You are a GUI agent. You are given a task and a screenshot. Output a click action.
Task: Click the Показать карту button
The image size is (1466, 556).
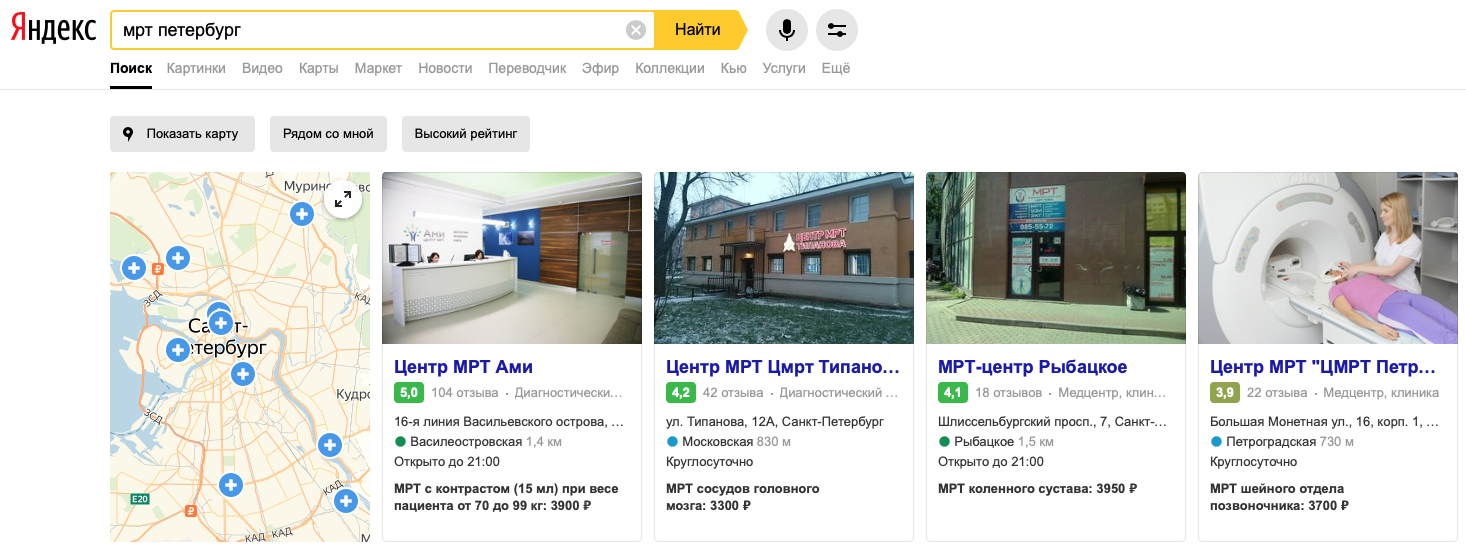pos(182,134)
